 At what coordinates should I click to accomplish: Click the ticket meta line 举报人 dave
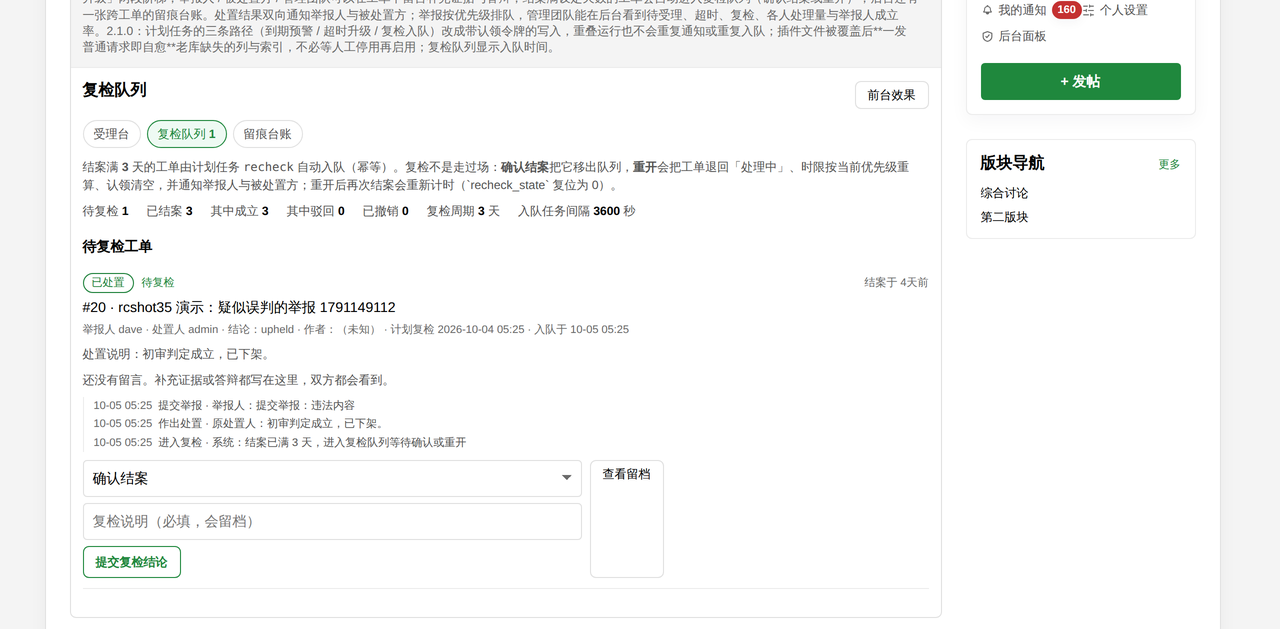click(x=356, y=329)
